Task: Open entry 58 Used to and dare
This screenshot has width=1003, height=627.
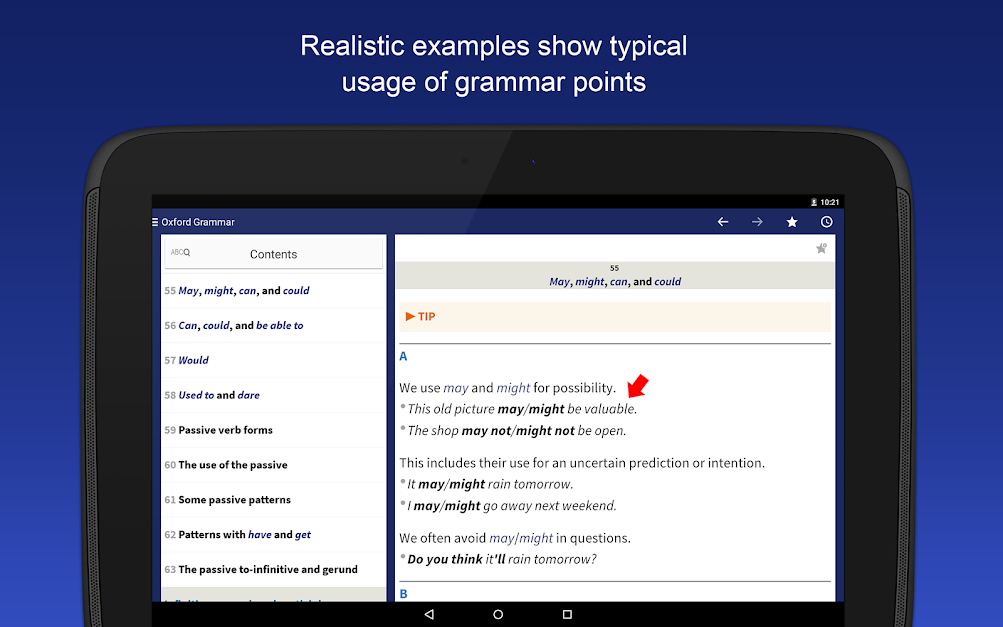Action: click(273, 395)
